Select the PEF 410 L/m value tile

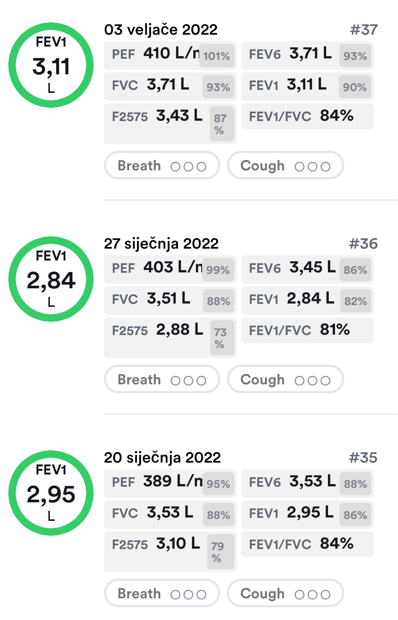click(x=170, y=55)
